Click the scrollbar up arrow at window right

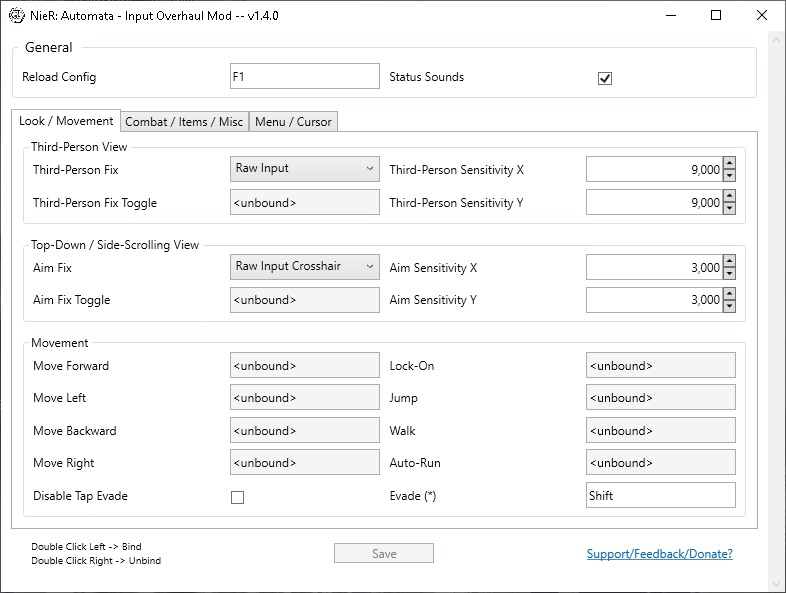tap(776, 40)
